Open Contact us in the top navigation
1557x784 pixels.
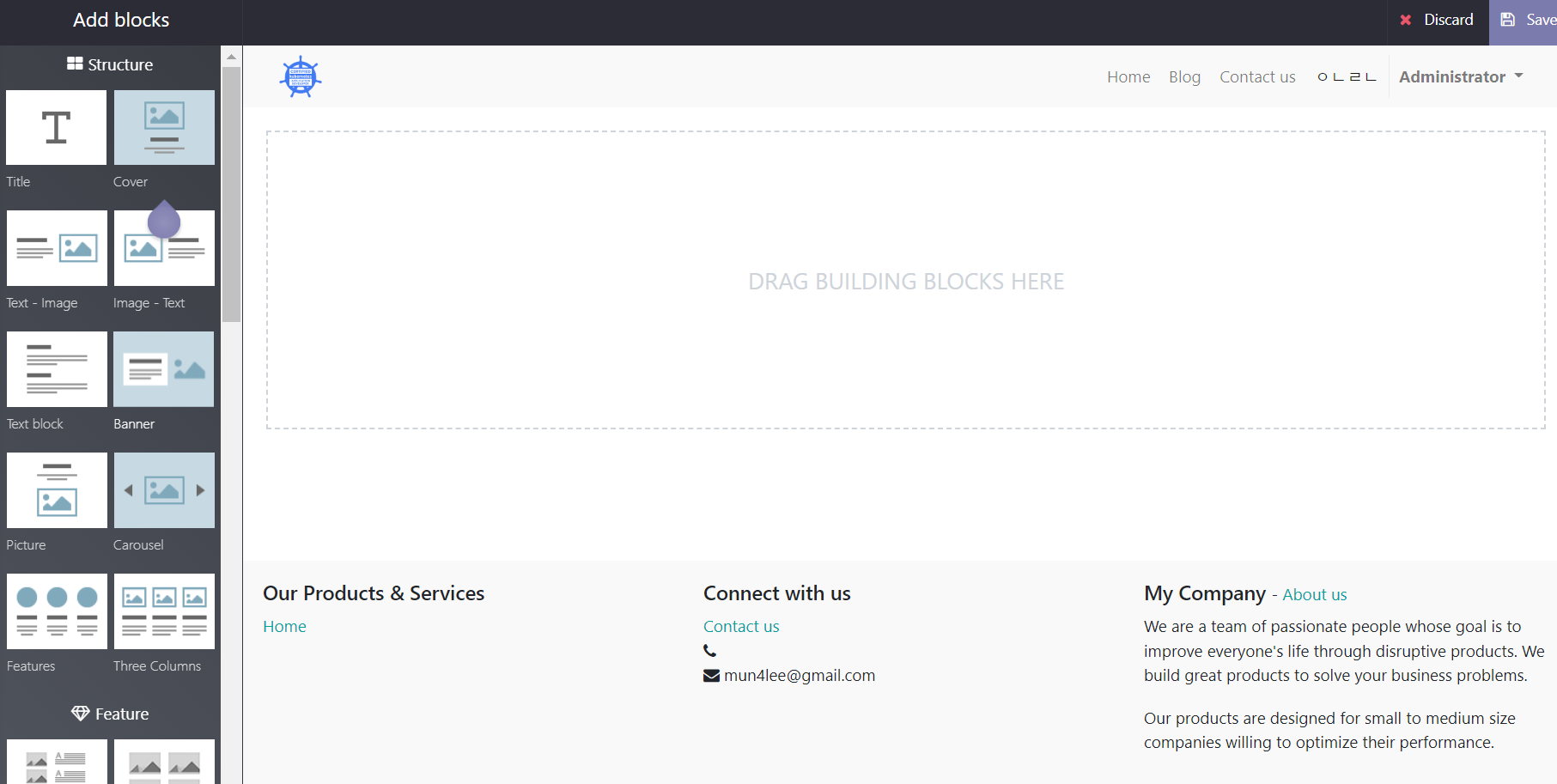(x=1257, y=76)
